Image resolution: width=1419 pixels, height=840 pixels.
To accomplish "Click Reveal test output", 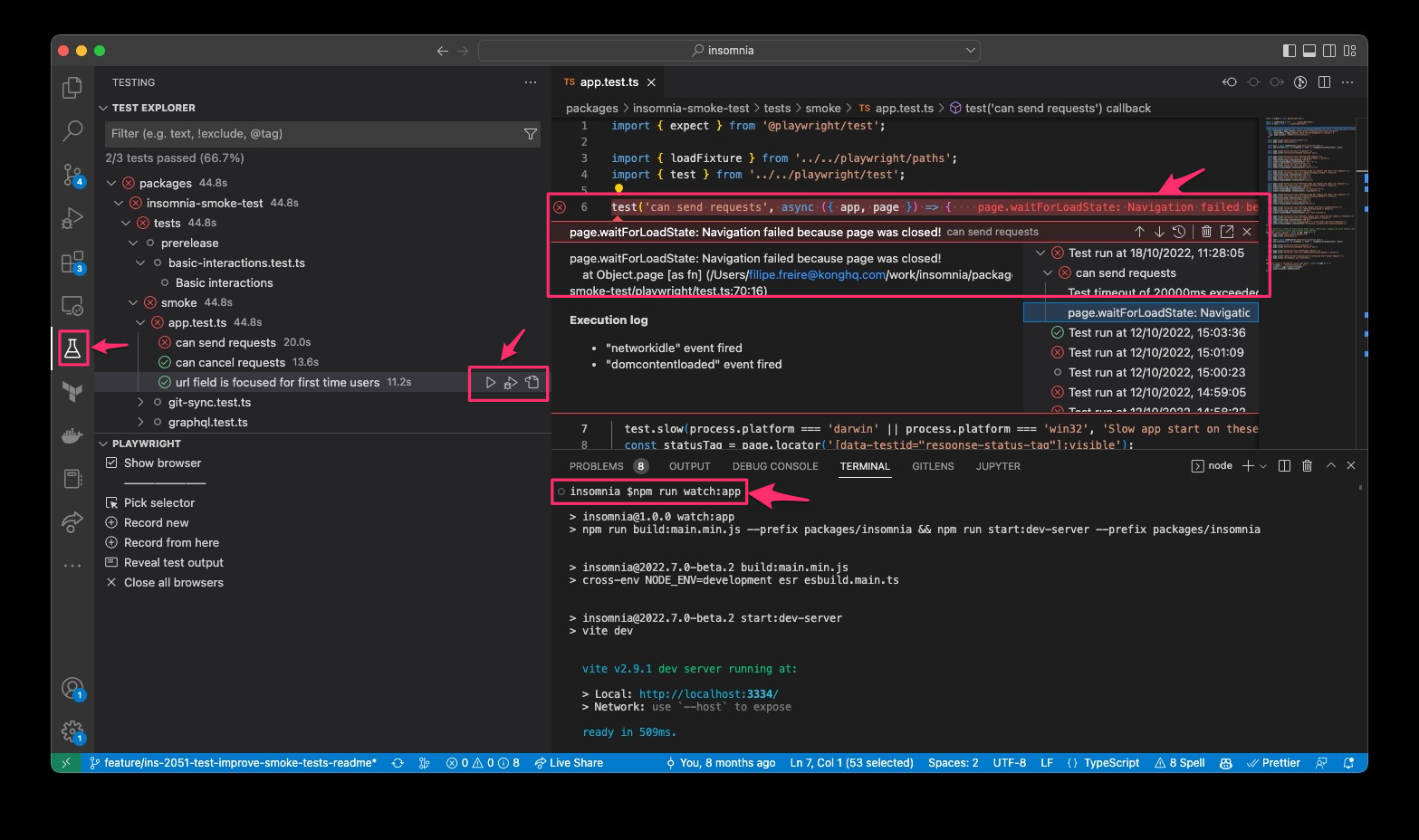I will click(x=174, y=562).
